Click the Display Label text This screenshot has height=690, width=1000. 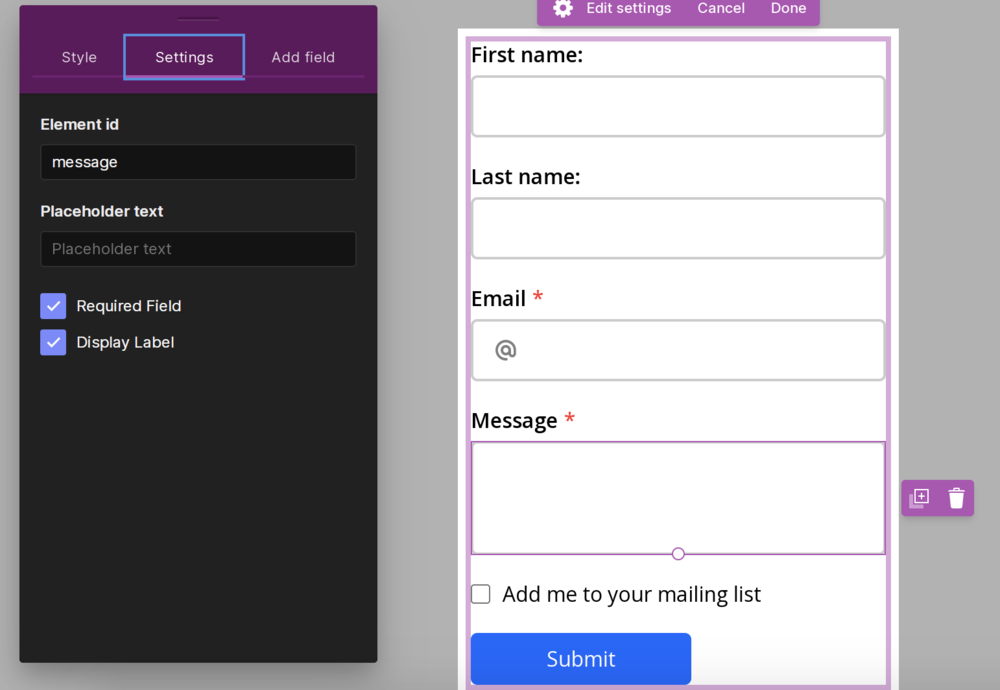tap(125, 342)
